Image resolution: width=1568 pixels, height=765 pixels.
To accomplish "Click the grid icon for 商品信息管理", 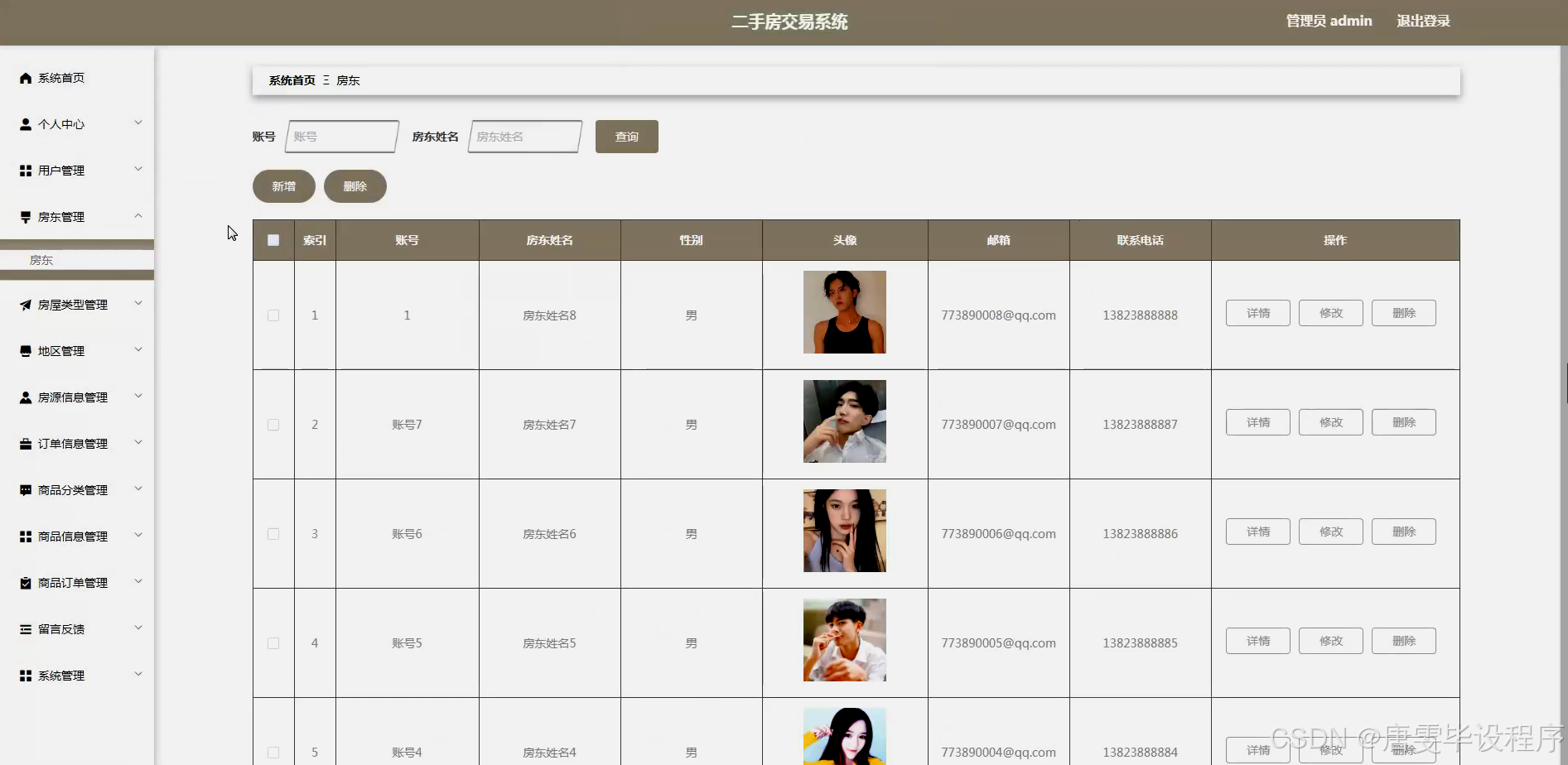I will point(26,536).
